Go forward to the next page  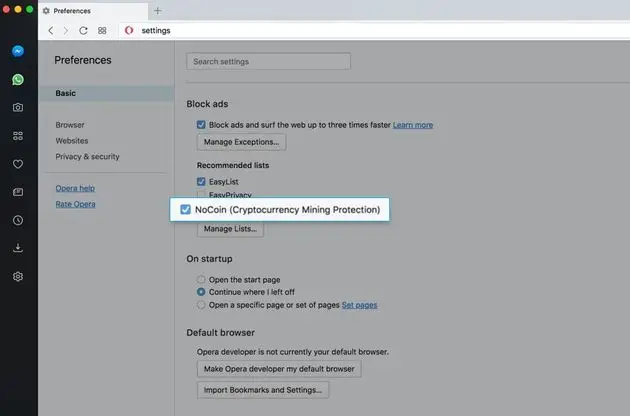tap(66, 31)
